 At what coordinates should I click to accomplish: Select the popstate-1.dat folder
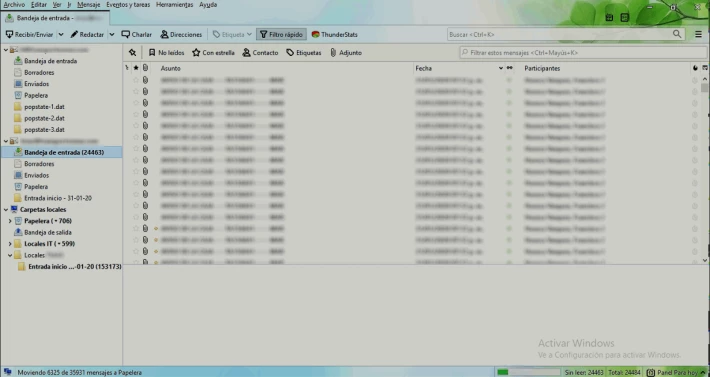(44, 107)
